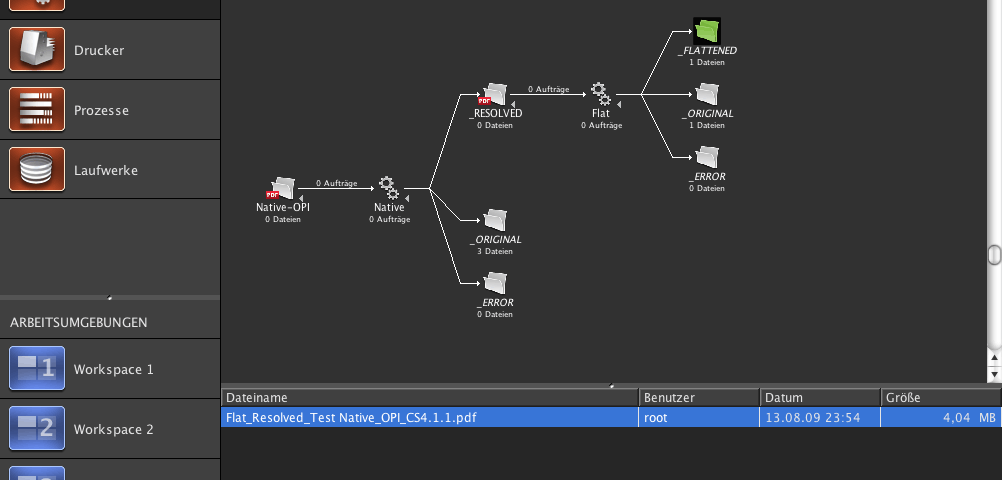Select the Flat process gears icon
Screen dimensions: 1002x480
600,95
